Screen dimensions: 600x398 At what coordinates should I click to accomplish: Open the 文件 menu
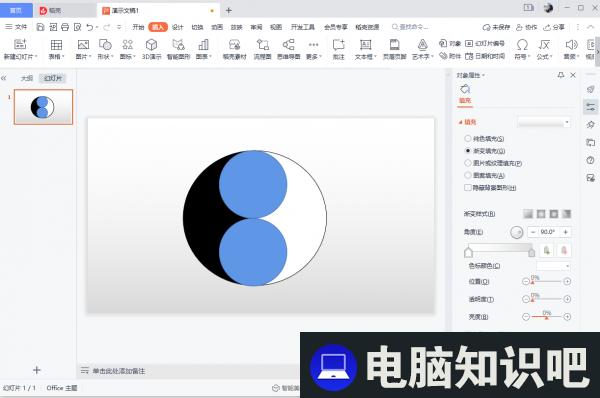pyautogui.click(x=16, y=27)
